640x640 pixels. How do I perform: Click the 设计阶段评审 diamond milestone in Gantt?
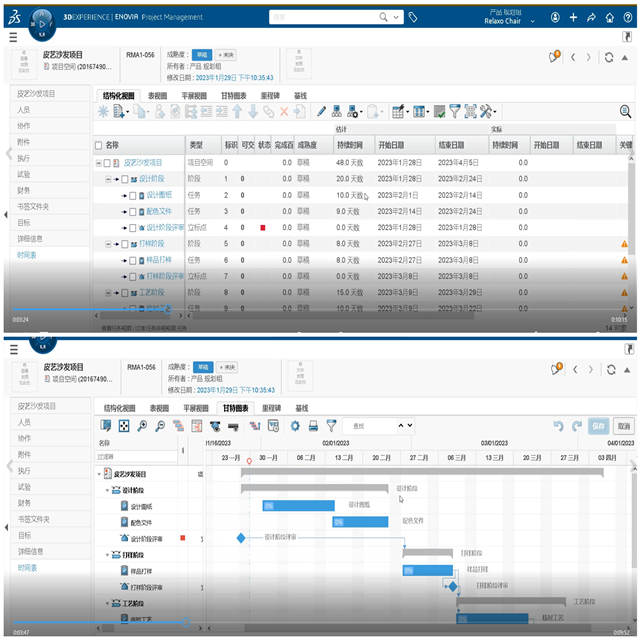241,538
